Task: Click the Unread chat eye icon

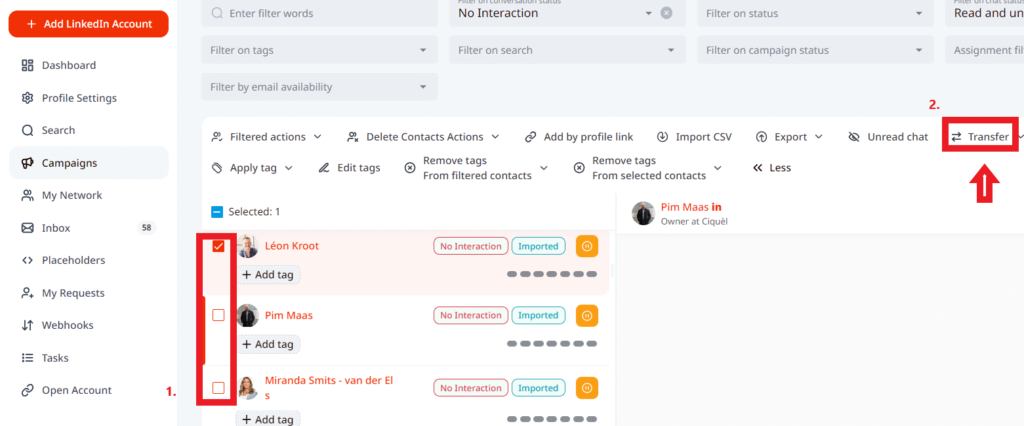Action: [x=854, y=137]
